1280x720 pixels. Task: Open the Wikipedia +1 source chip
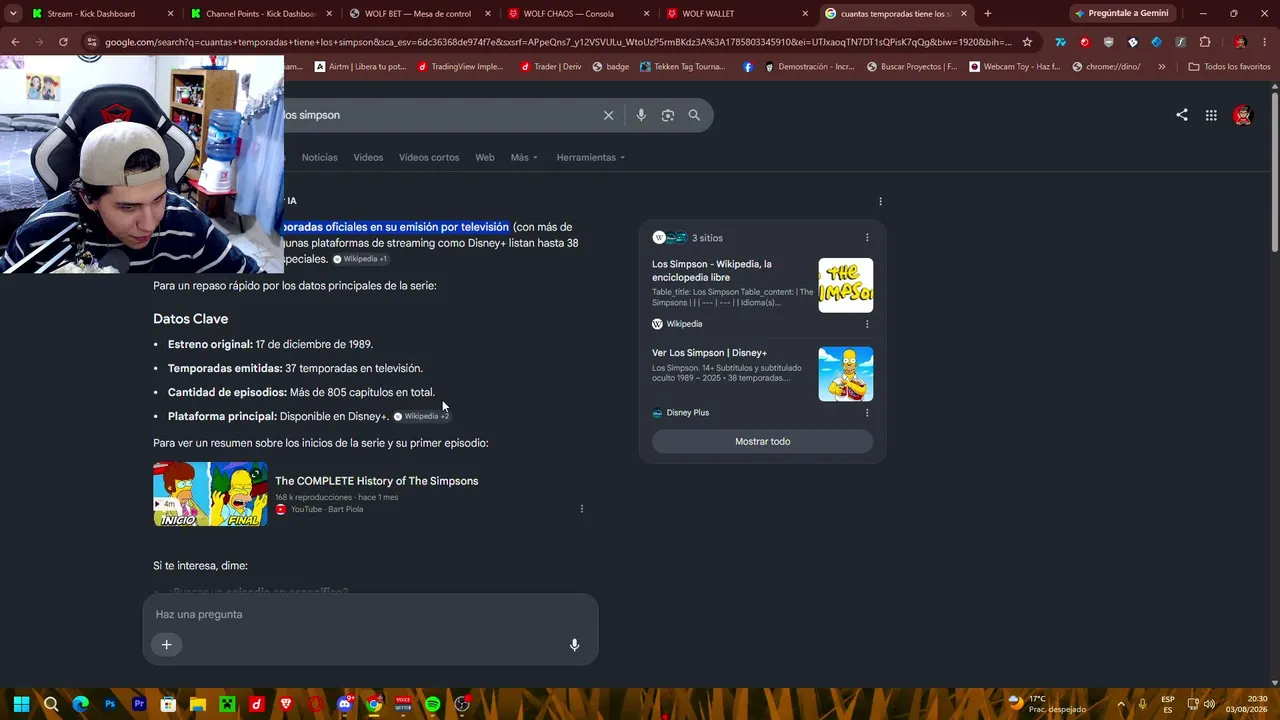(x=360, y=259)
